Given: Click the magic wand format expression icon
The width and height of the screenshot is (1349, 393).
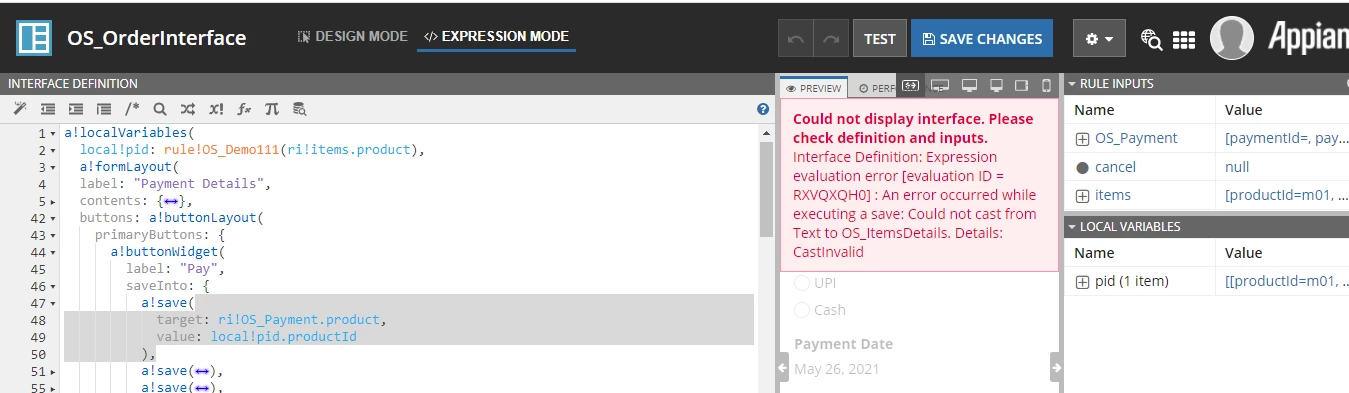Looking at the screenshot, I should [x=20, y=109].
